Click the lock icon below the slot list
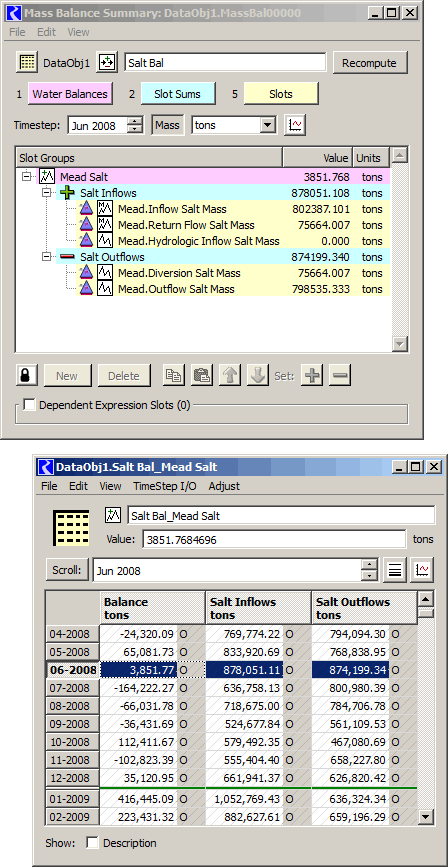The height and width of the screenshot is (867, 448). coord(26,375)
